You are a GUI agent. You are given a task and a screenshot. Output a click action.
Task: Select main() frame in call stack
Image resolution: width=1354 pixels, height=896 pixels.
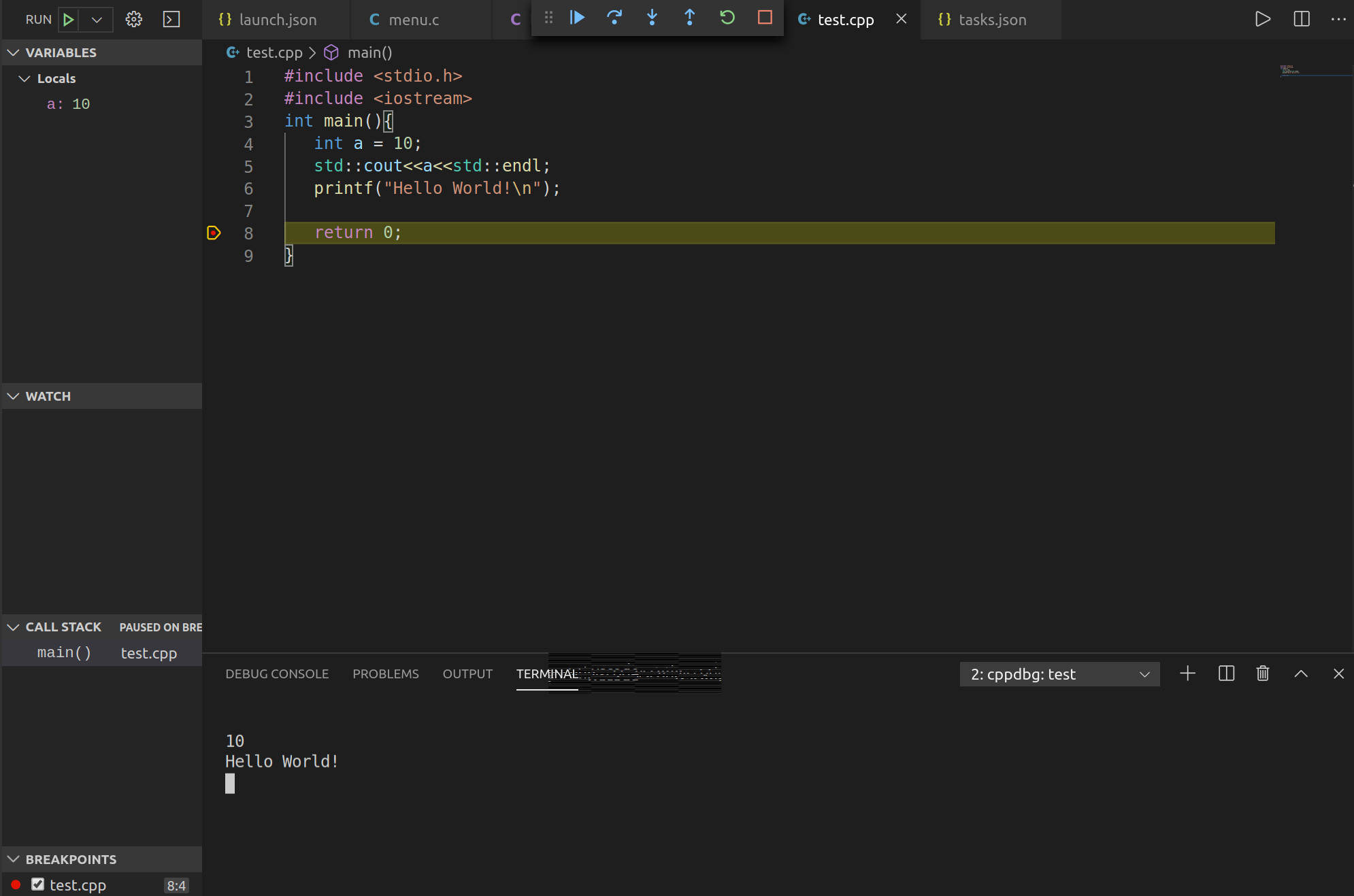click(x=65, y=653)
